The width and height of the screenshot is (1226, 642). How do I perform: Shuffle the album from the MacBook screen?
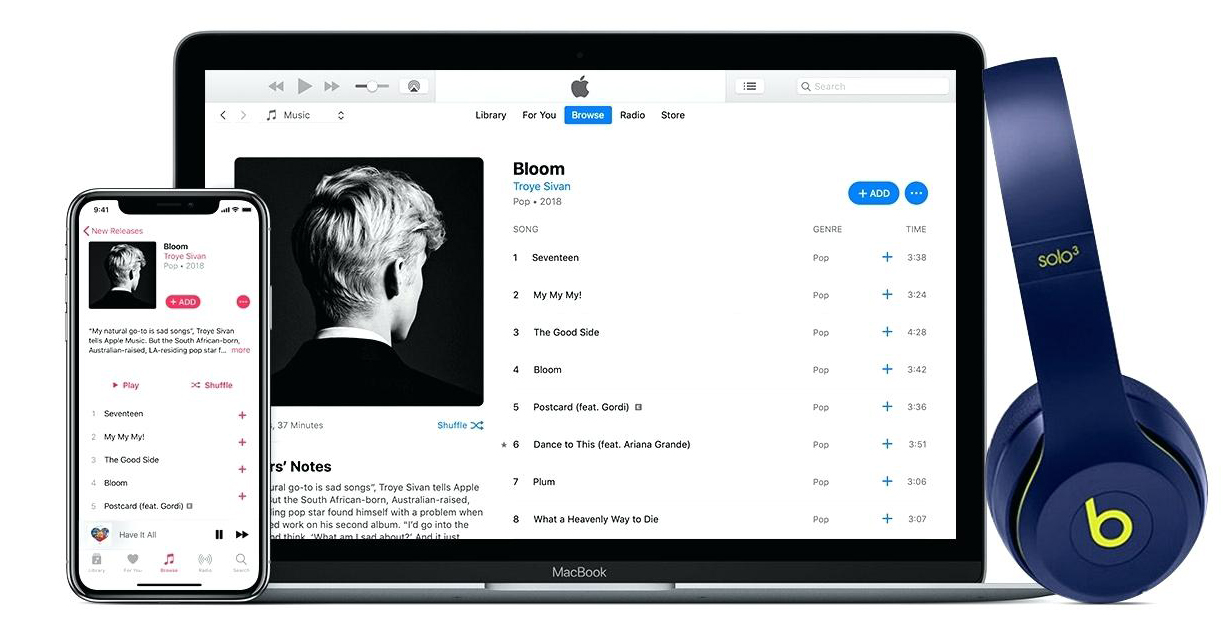[460, 426]
